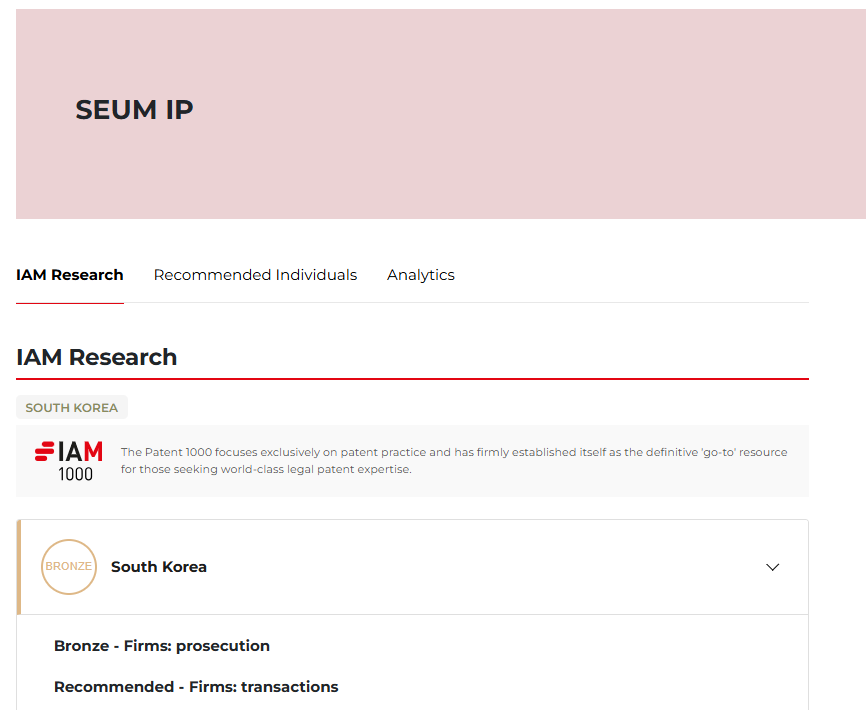Viewport: 866px width, 710px height.
Task: Collapse the South Korea panel with the chevron
Action: pyautogui.click(x=772, y=567)
